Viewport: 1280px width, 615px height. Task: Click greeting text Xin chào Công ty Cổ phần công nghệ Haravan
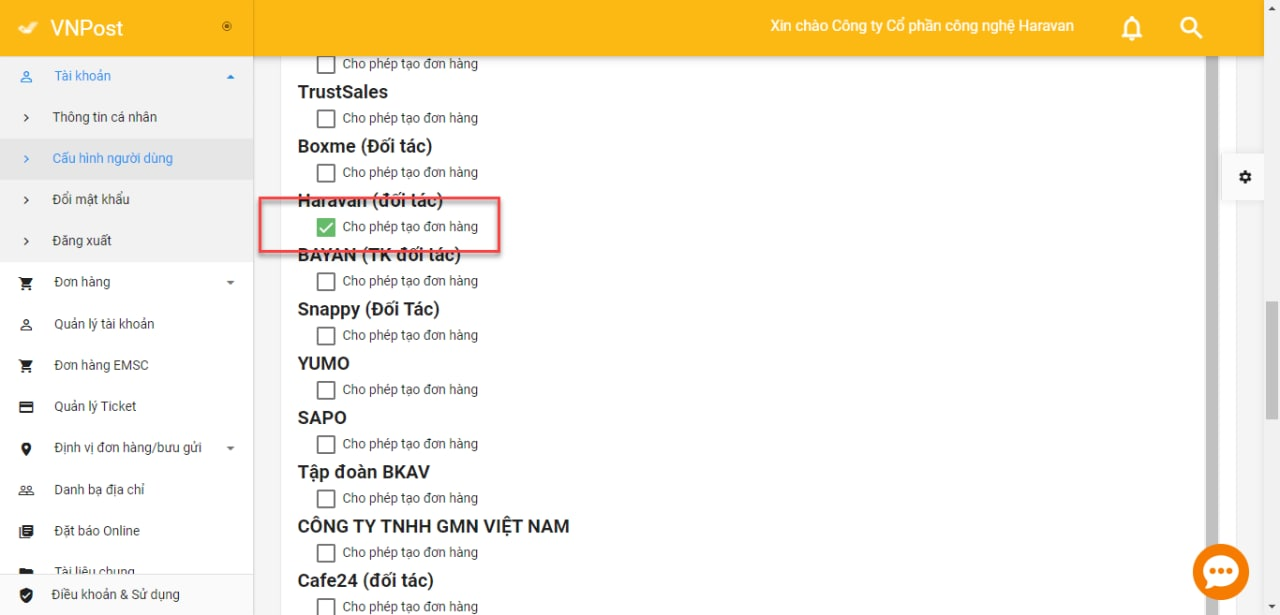[922, 26]
